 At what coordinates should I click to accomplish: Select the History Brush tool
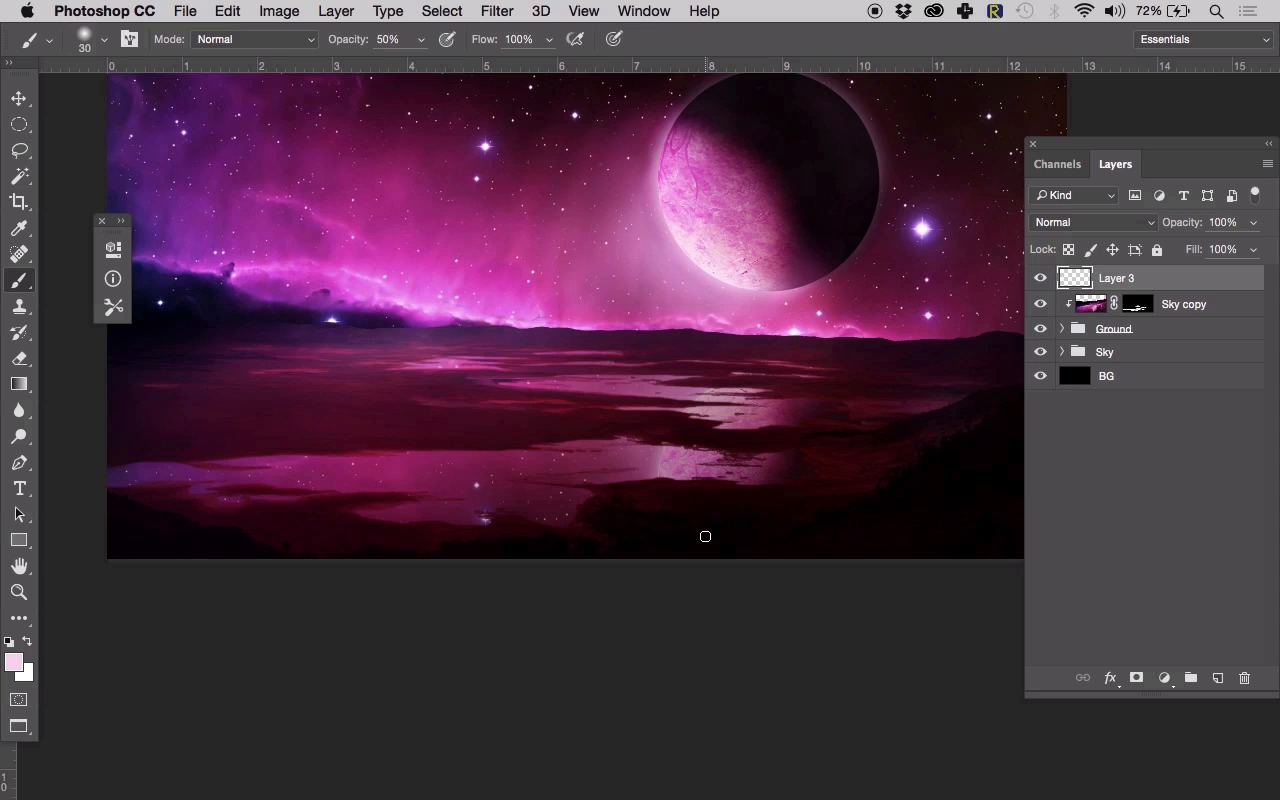(19, 332)
